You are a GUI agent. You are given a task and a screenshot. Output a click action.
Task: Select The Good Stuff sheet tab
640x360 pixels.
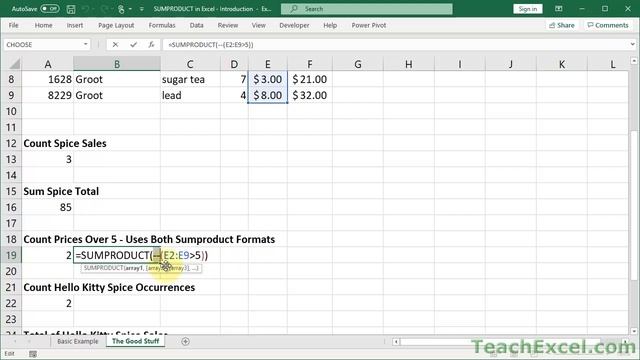[x=136, y=341]
